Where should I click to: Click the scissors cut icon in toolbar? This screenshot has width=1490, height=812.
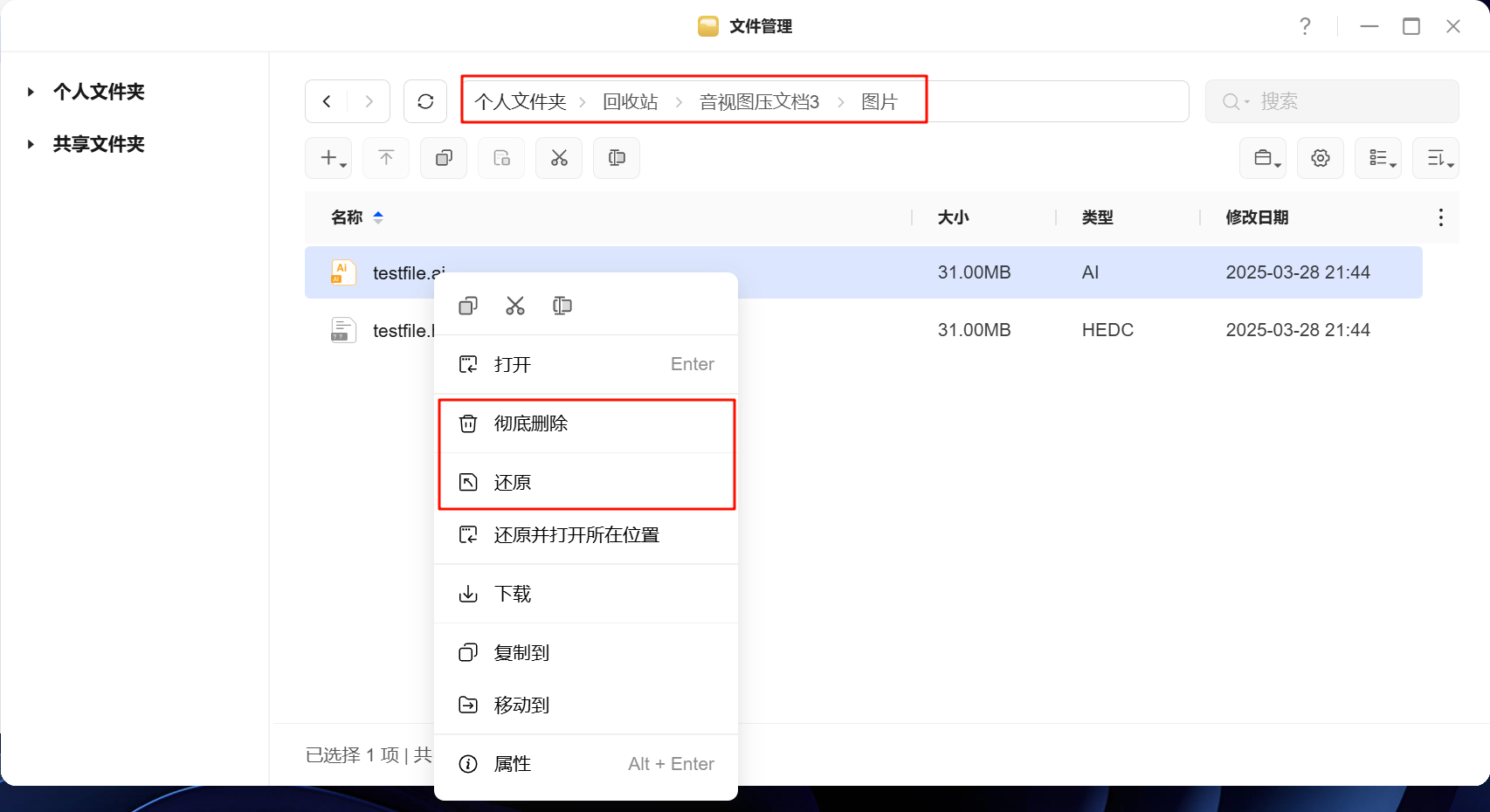(x=559, y=158)
